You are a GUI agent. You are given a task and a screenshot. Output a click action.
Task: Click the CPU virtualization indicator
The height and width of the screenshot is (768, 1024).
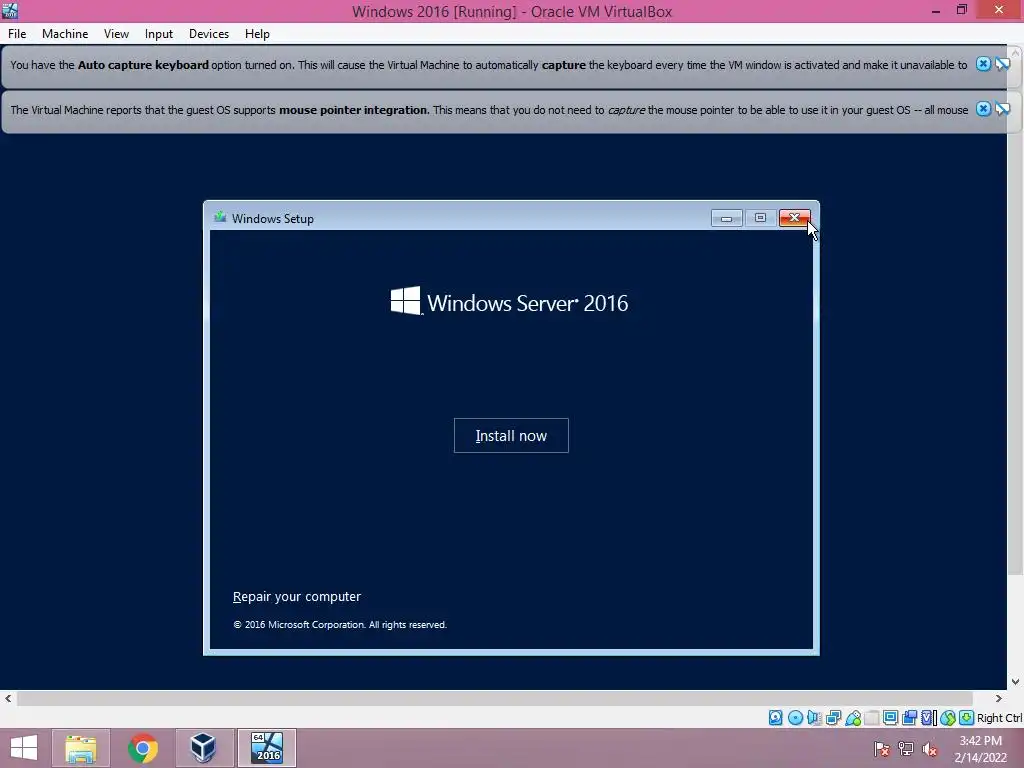click(928, 718)
